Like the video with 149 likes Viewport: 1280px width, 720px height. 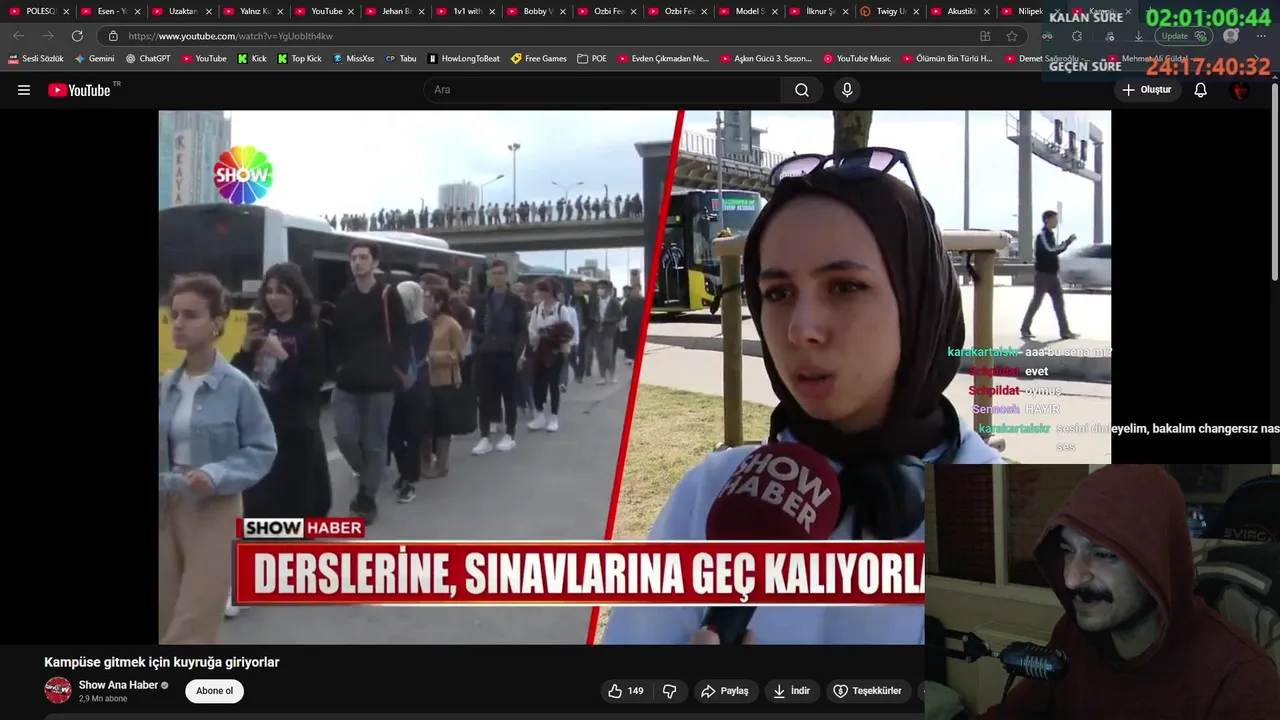tap(626, 691)
